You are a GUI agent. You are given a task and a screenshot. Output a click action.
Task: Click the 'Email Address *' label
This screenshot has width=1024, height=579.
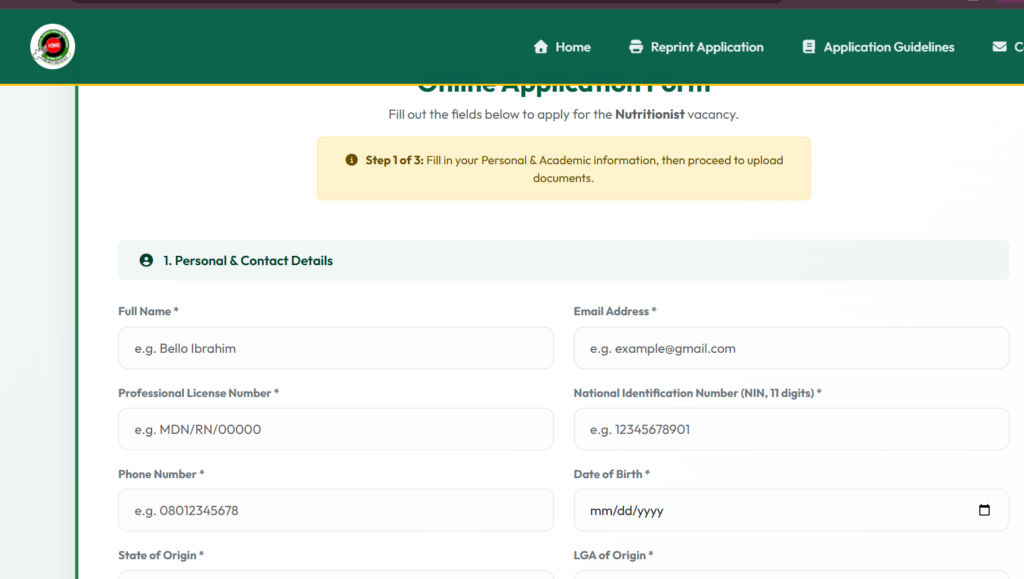(x=615, y=311)
